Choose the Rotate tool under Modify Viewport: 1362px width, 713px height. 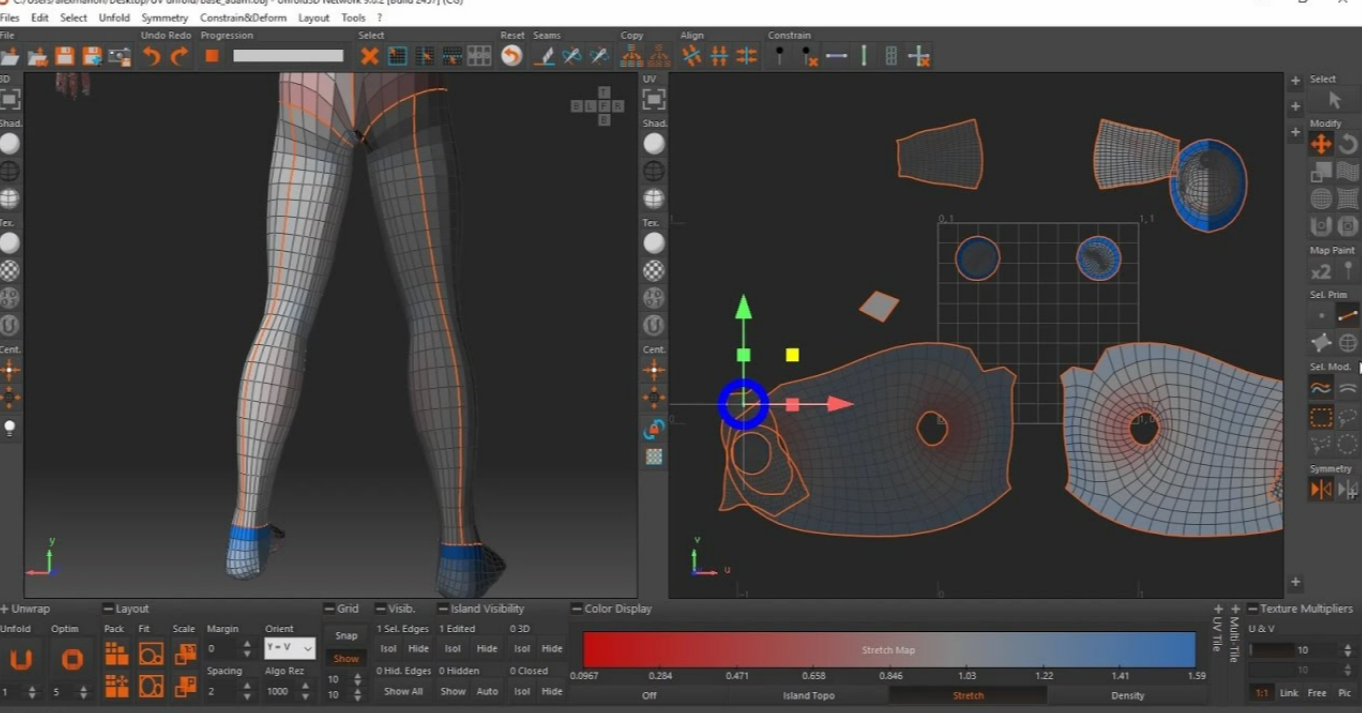[1348, 144]
